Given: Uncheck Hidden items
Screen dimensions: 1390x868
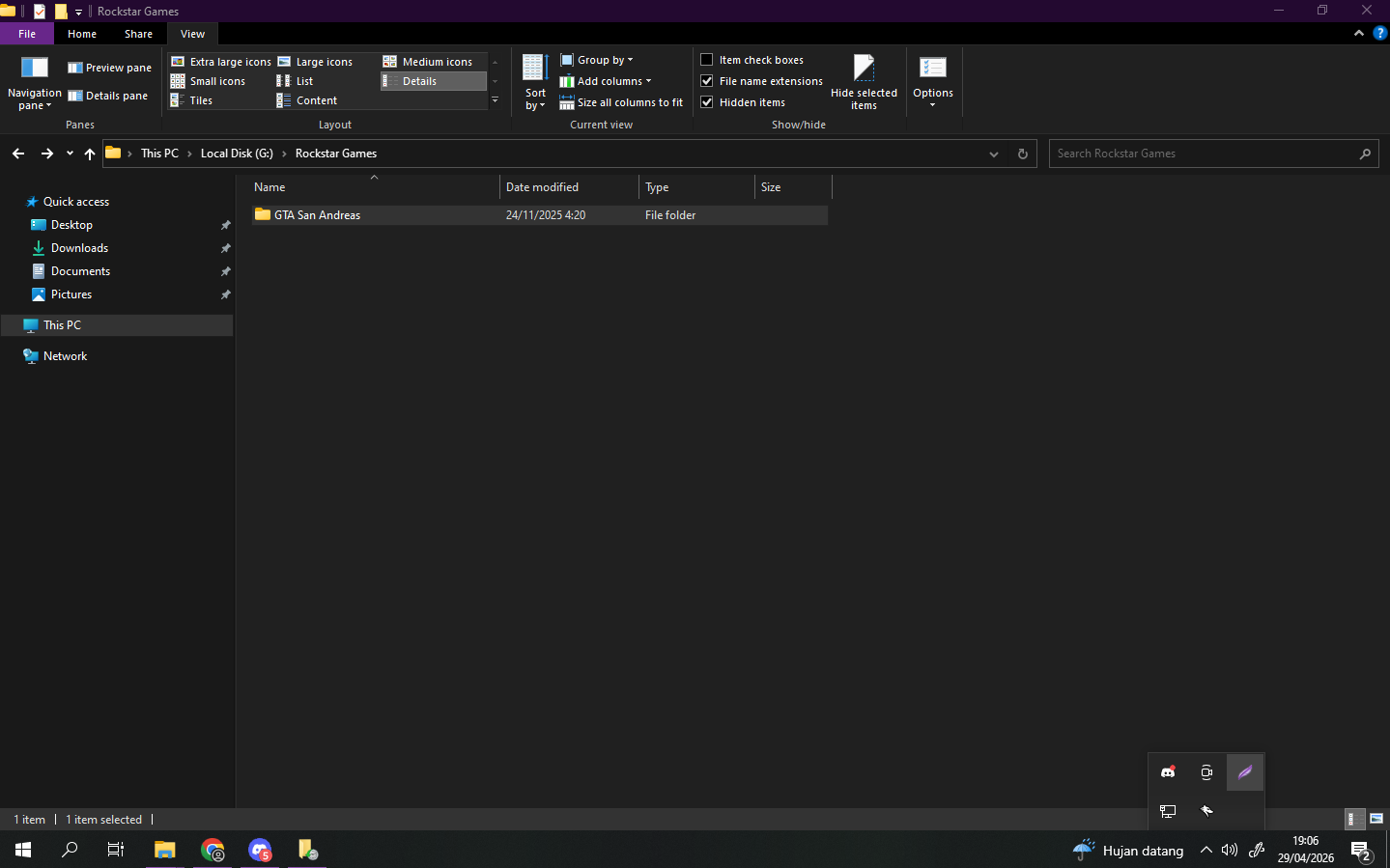Looking at the screenshot, I should coord(707,102).
